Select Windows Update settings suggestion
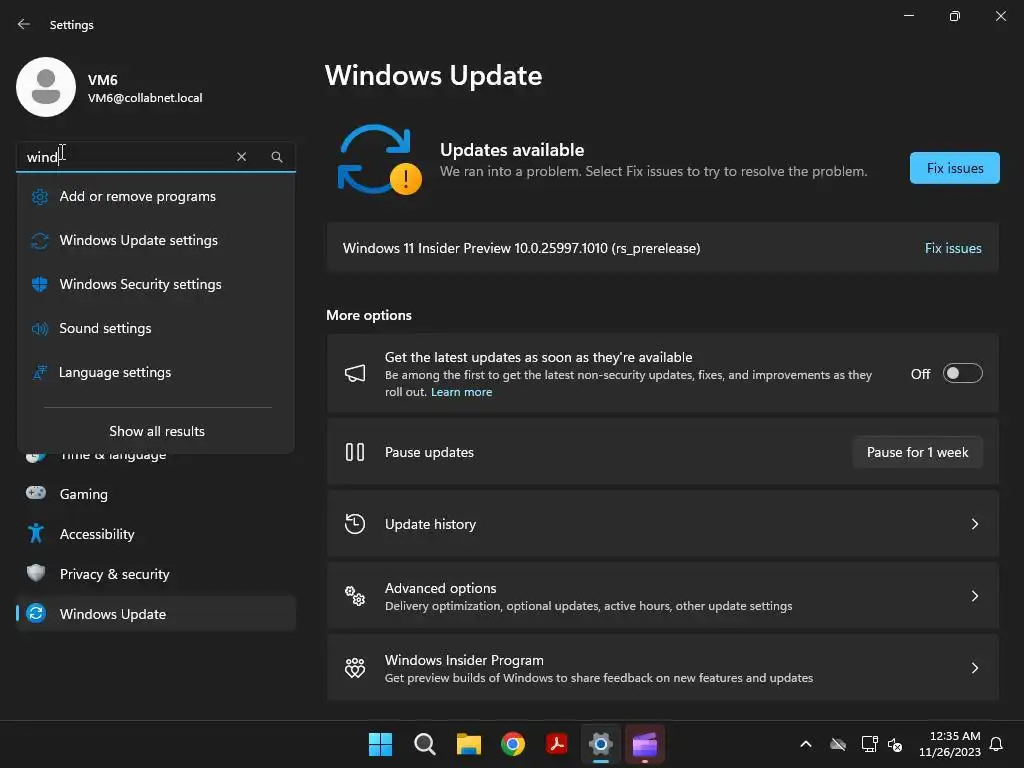This screenshot has height=768, width=1024. pyautogui.click(x=156, y=240)
